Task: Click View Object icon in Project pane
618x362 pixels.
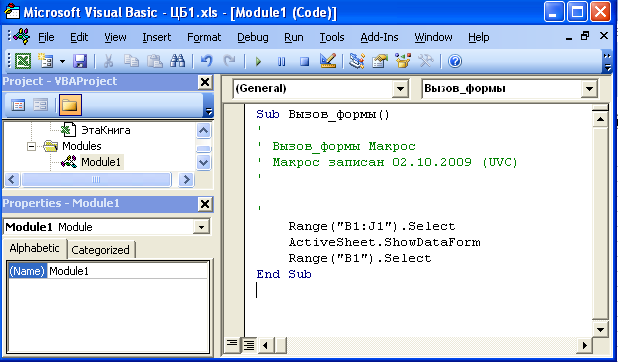Action: 40,105
